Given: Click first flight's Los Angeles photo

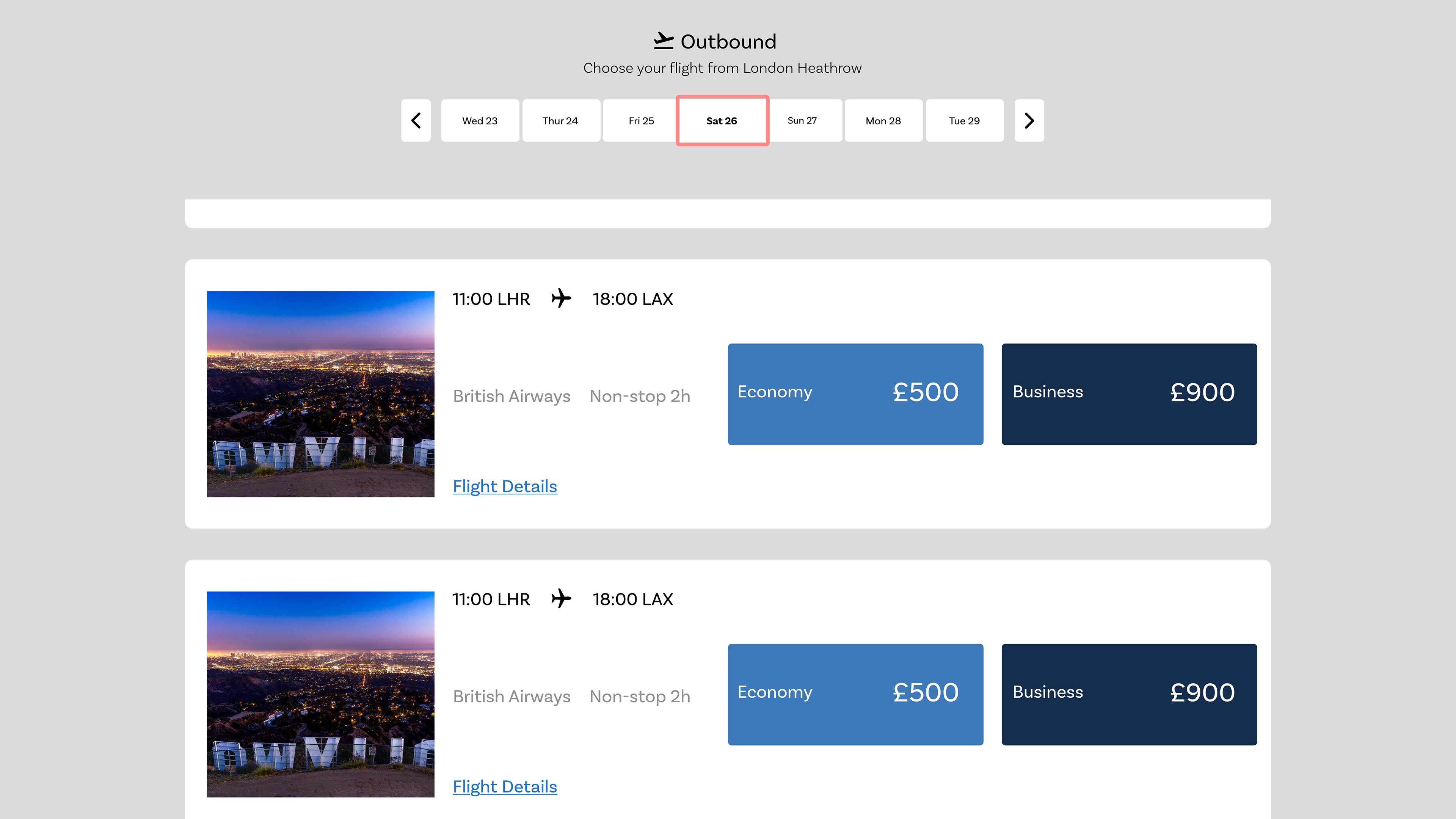Looking at the screenshot, I should 320,394.
